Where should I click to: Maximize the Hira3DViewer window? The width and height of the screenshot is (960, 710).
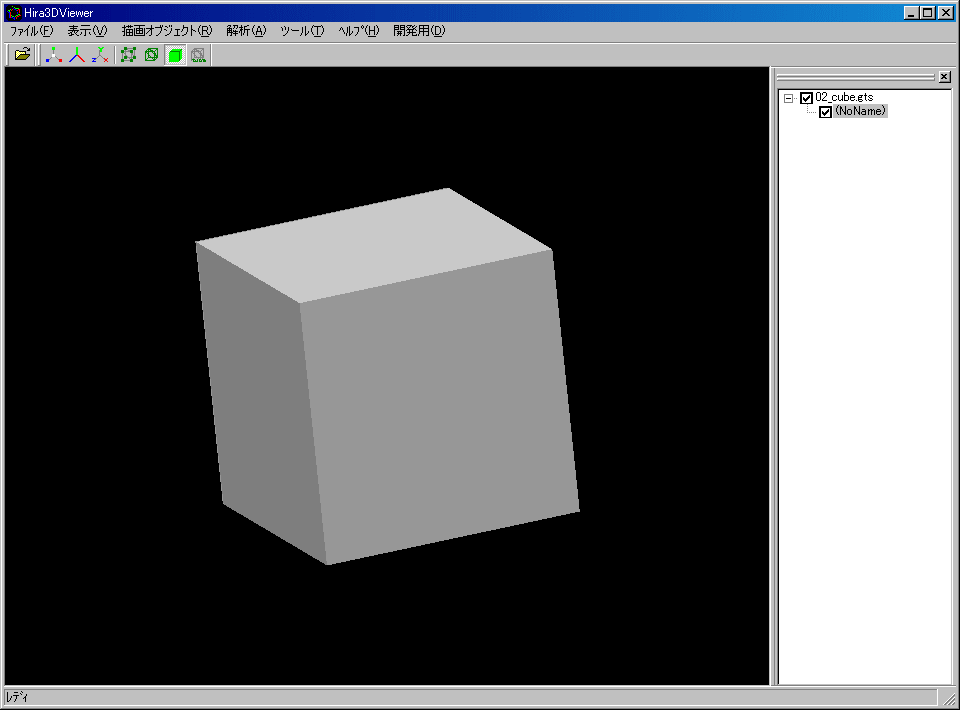point(928,13)
